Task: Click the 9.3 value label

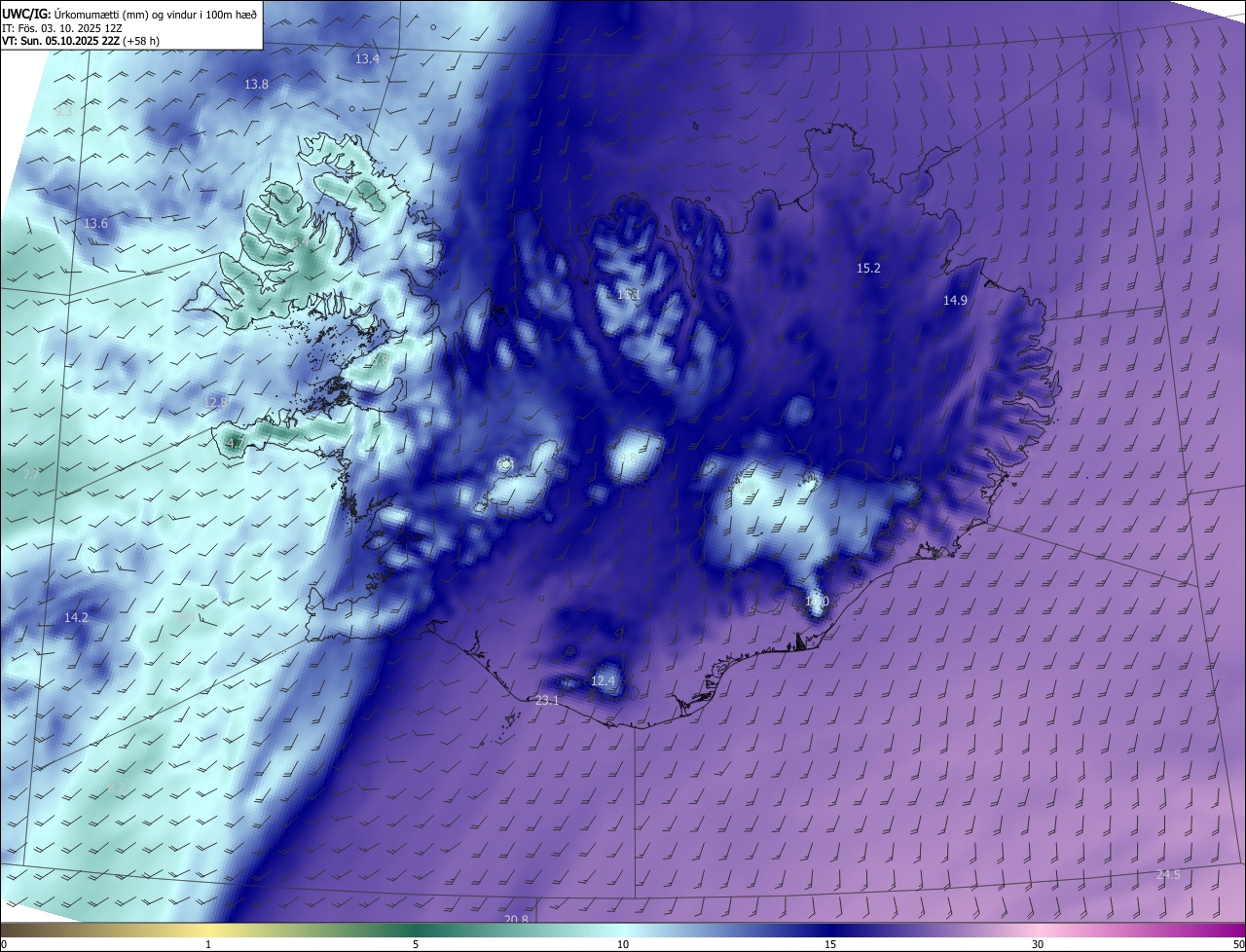Action: (x=63, y=111)
